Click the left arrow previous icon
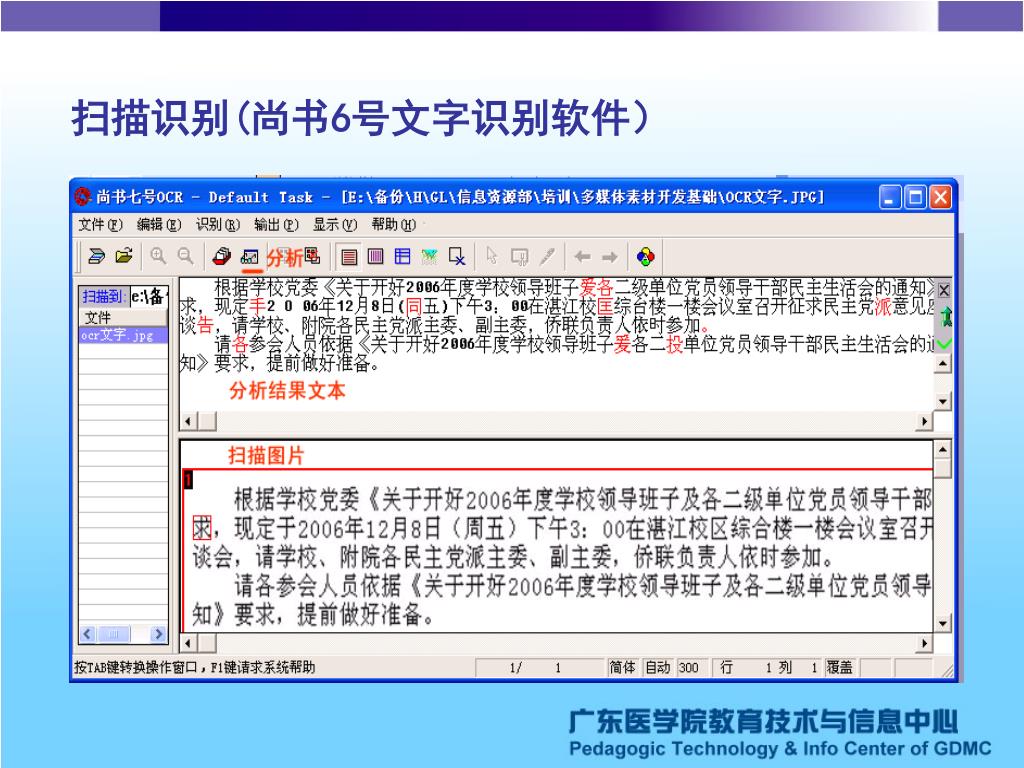 pyautogui.click(x=582, y=257)
